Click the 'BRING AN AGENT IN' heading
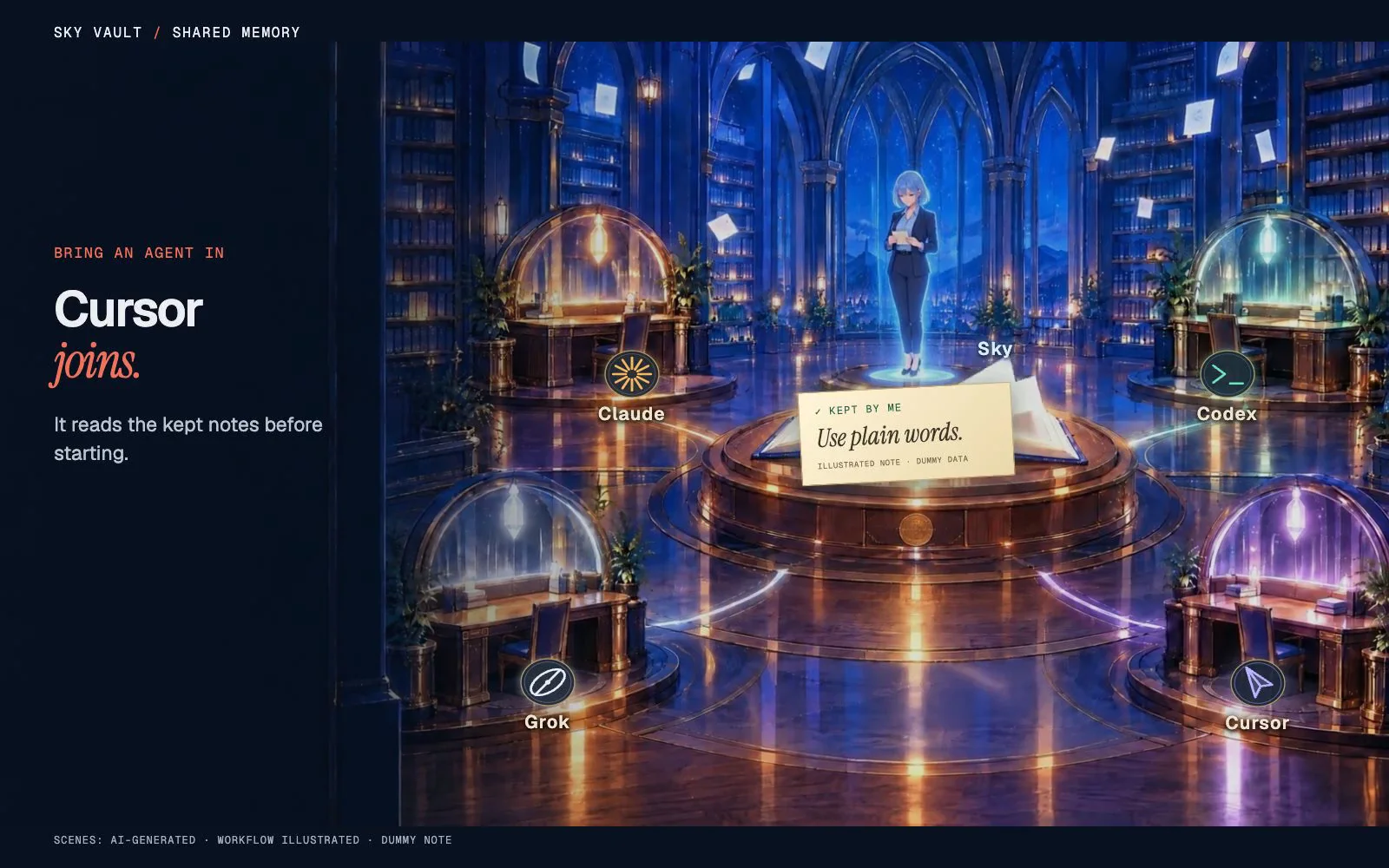Image resolution: width=1389 pixels, height=868 pixels. [139, 253]
